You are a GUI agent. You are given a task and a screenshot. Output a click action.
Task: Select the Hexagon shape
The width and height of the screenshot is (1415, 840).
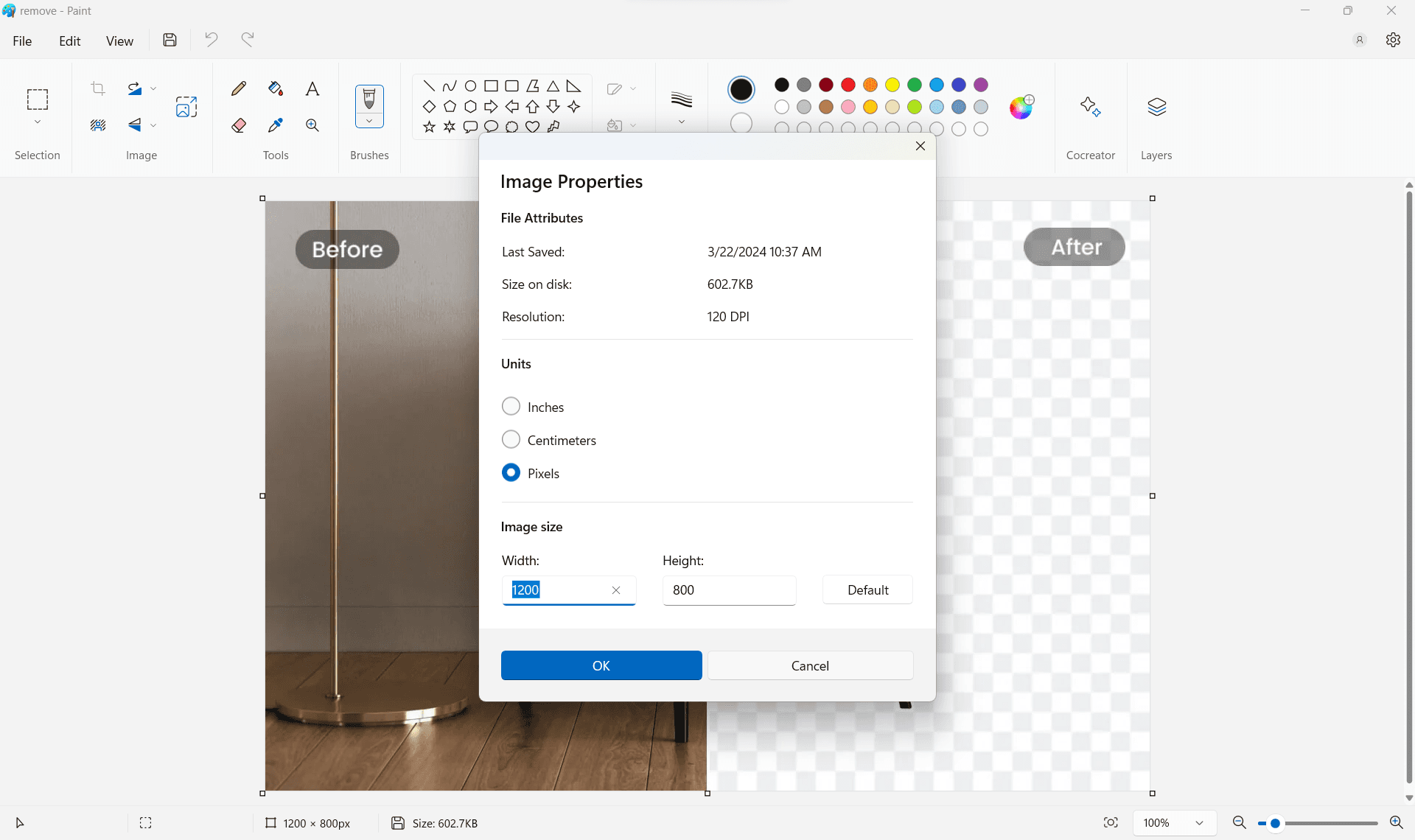point(470,107)
